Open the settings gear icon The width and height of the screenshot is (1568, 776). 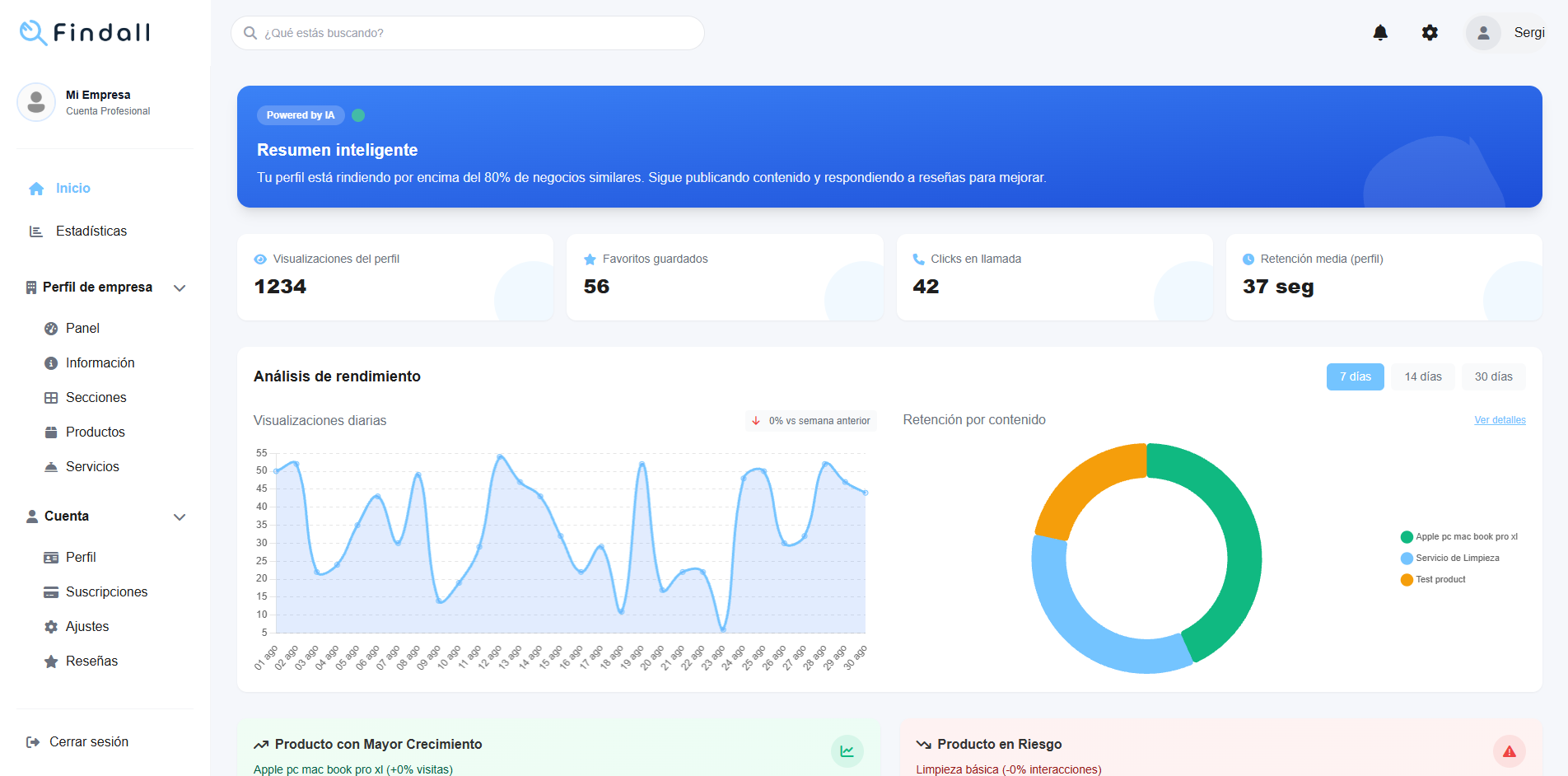coord(1430,32)
